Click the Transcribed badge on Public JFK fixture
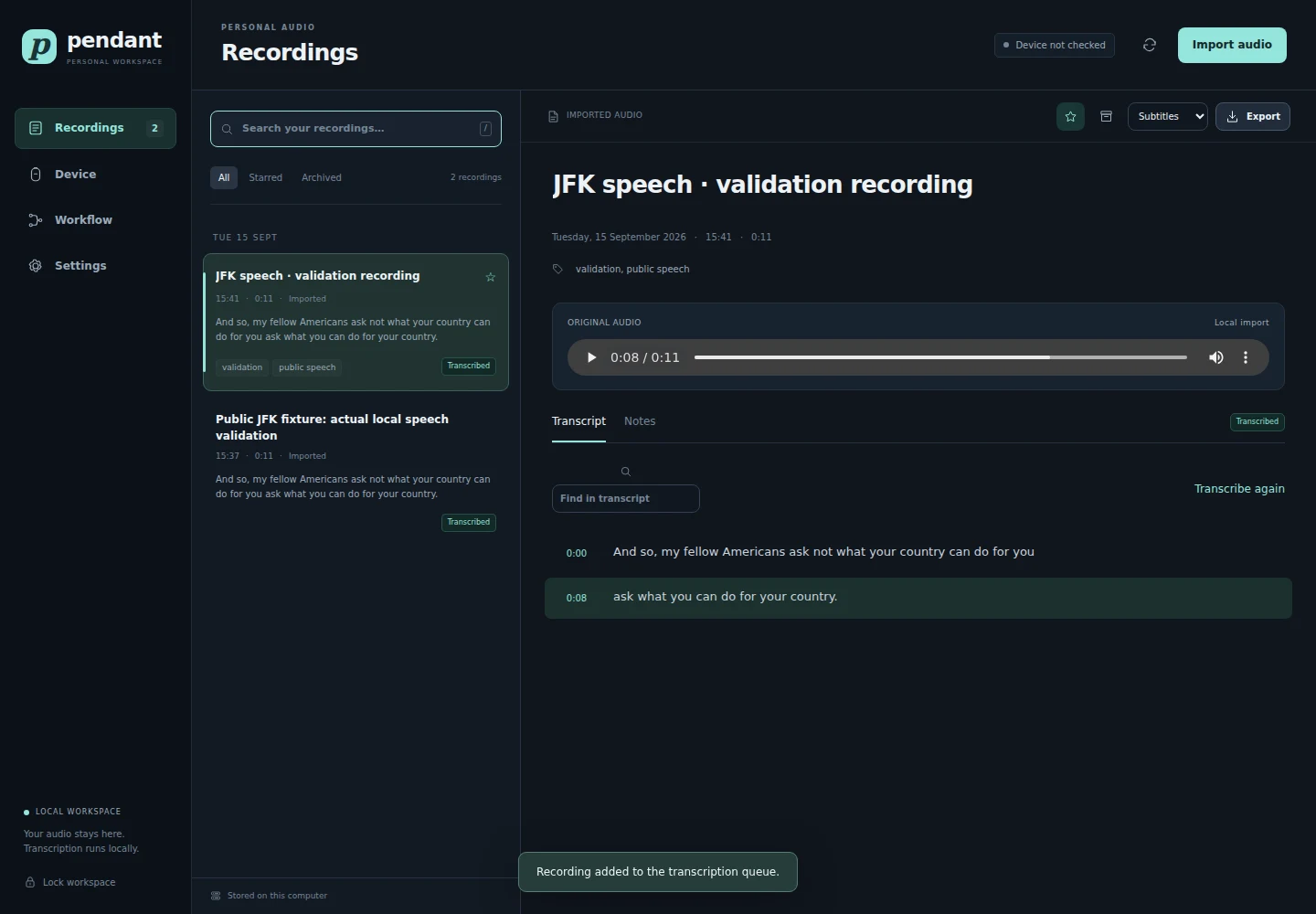This screenshot has height=914, width=1316. pos(469,523)
